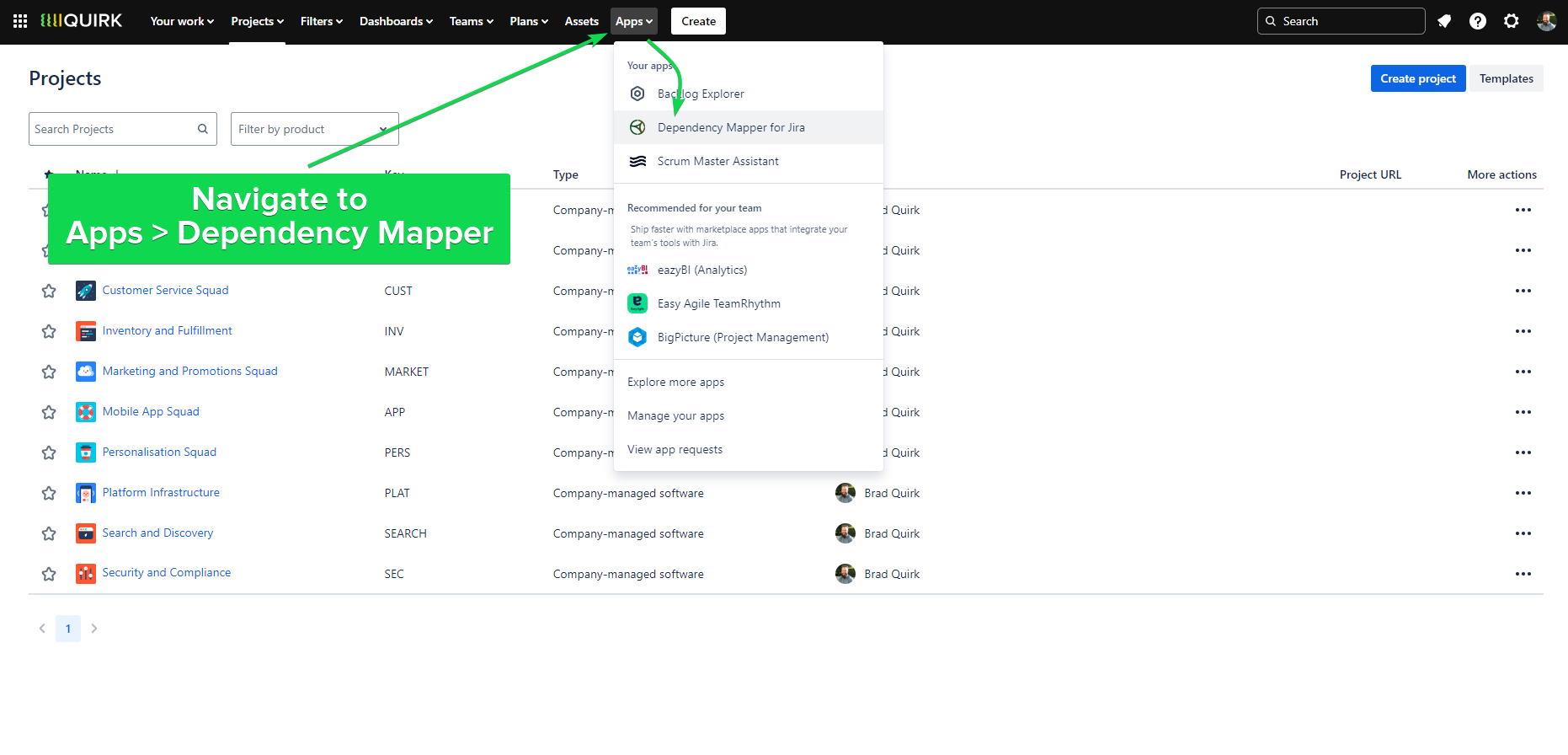Expand the Your work menu
Image resolution: width=1568 pixels, height=755 pixels.
[x=182, y=21]
